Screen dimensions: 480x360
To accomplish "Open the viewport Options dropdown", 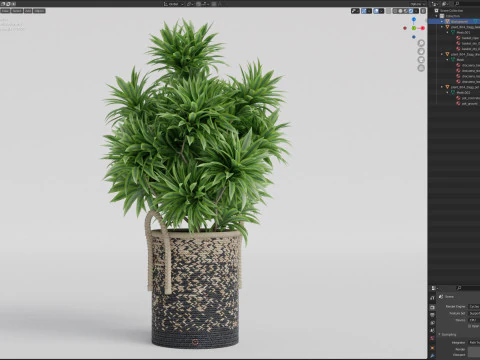I will 417,4.
